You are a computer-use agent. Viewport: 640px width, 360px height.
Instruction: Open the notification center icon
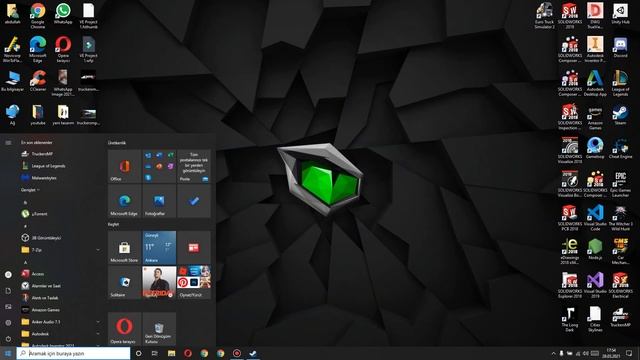click(x=629, y=353)
